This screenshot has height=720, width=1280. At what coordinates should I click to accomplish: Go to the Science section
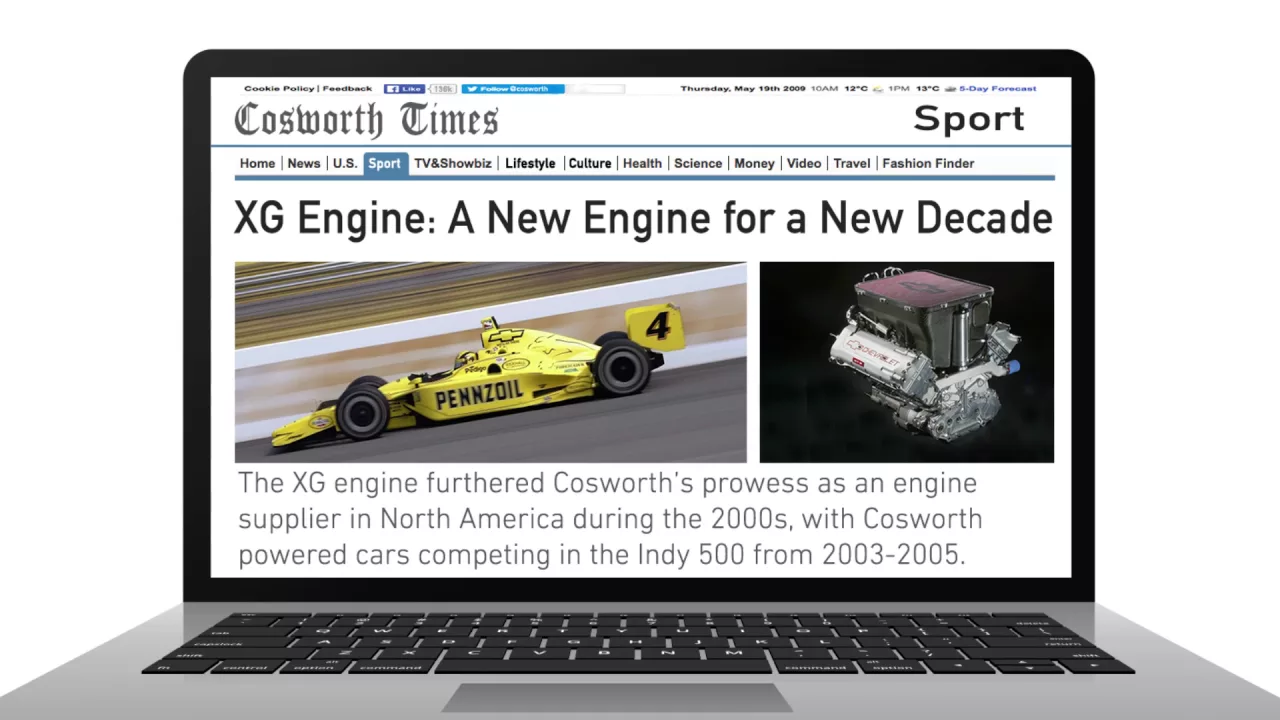tap(698, 163)
